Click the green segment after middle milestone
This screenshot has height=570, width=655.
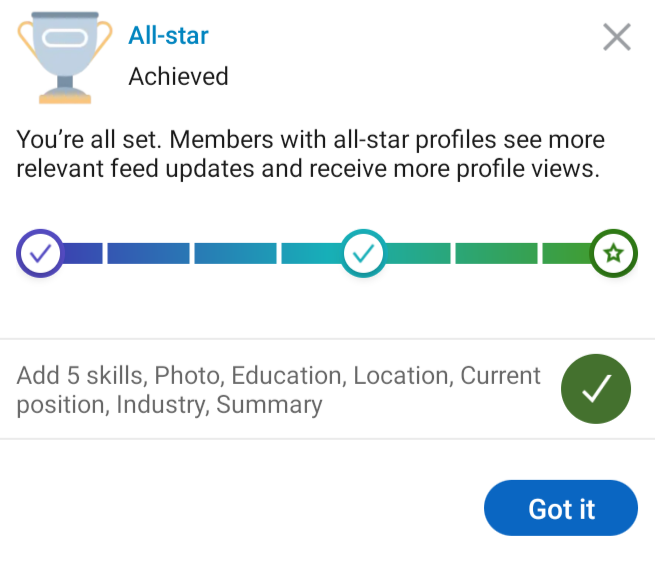pos(418,253)
